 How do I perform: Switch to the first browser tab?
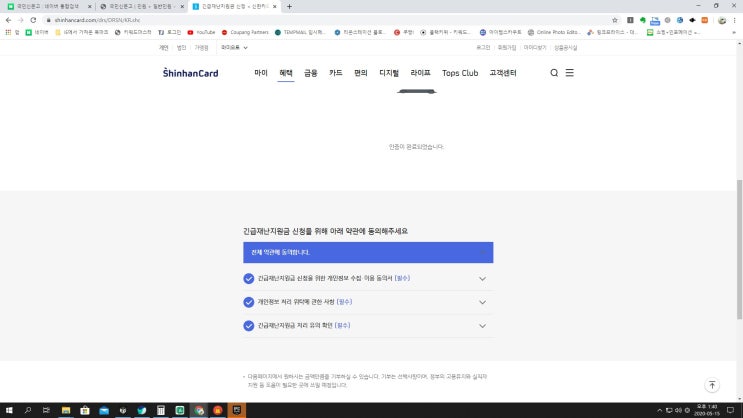47,7
